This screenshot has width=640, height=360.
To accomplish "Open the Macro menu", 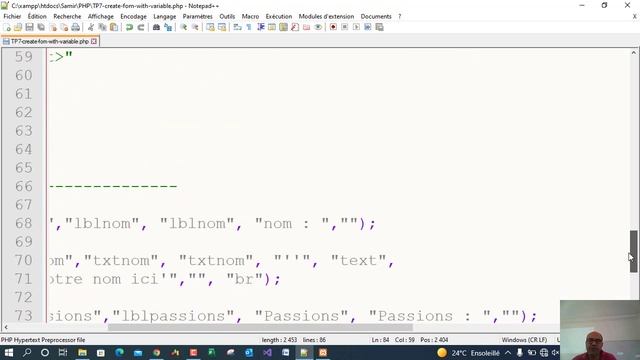I will click(x=250, y=16).
